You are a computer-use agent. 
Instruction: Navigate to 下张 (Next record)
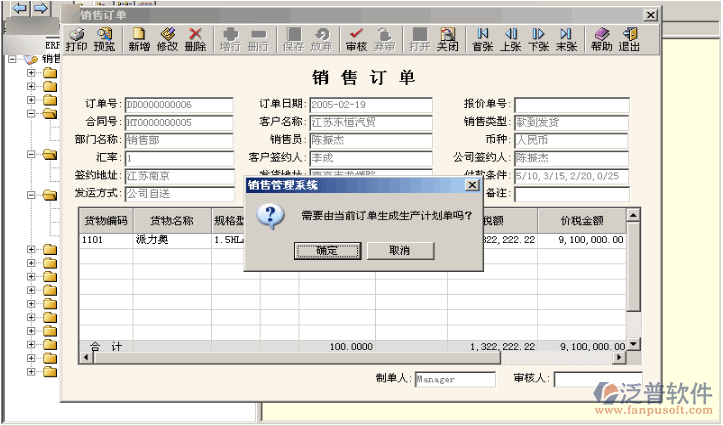(539, 40)
